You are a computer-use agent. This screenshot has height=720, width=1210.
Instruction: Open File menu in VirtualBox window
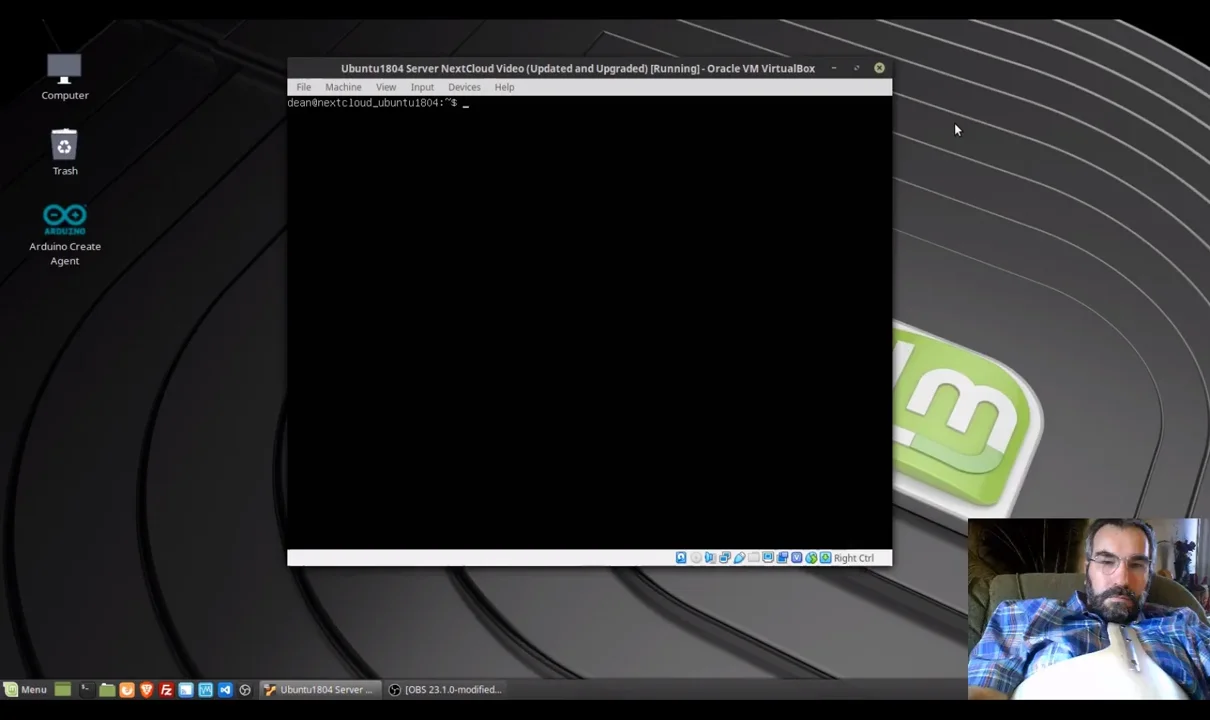coord(303,87)
